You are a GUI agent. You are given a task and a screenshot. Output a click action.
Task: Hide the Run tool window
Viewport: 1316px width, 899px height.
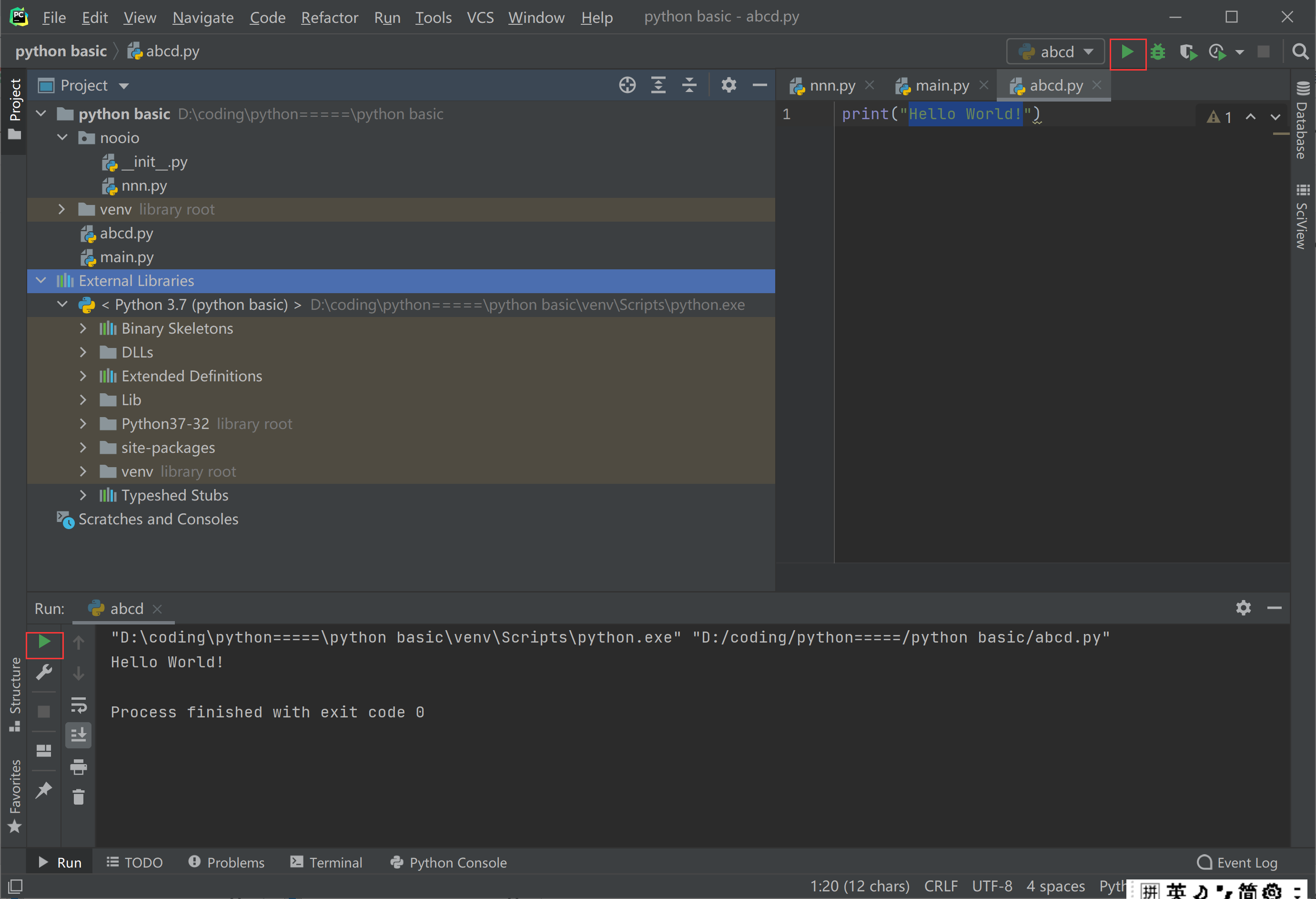(1274, 608)
